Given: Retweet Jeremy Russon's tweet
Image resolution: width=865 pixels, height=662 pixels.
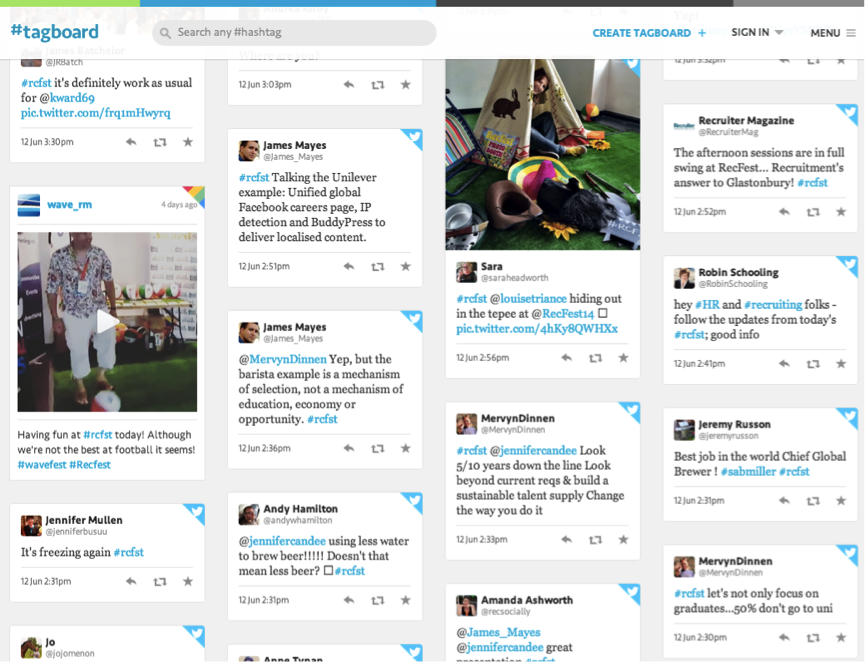Looking at the screenshot, I should tap(813, 501).
